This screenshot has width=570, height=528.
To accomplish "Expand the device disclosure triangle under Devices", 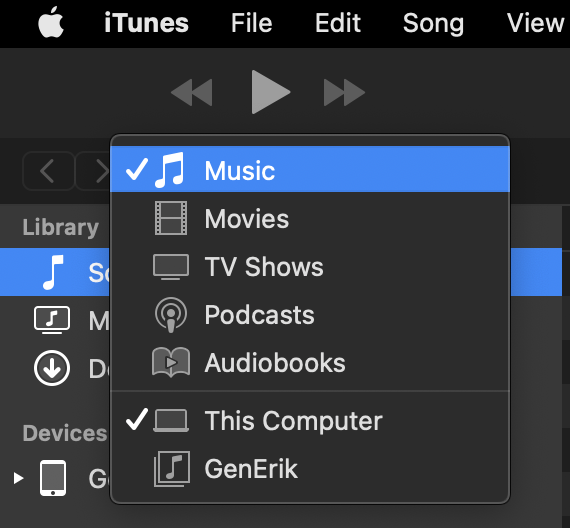I will [18, 478].
